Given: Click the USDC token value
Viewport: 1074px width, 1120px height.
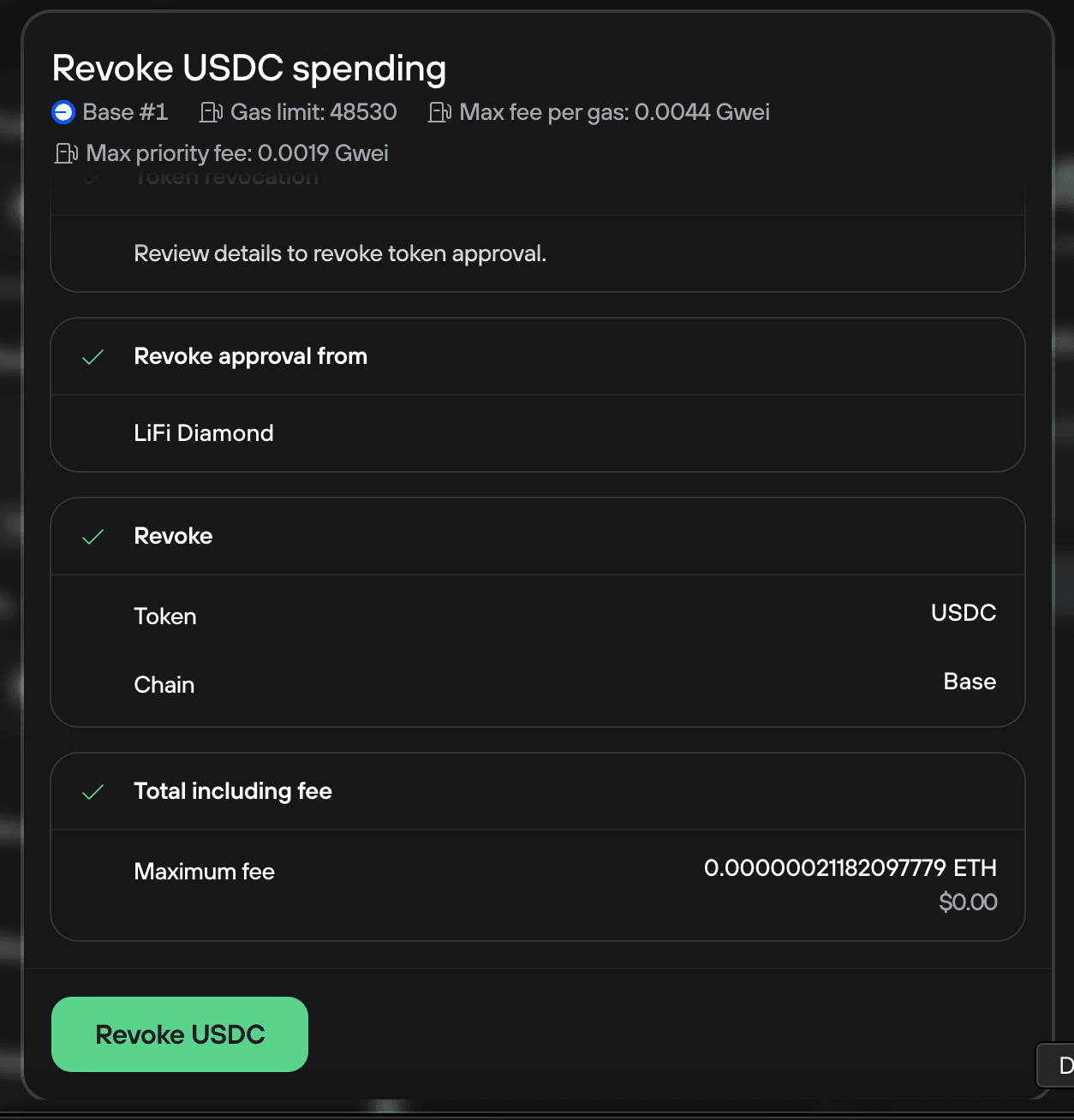Looking at the screenshot, I should click(x=963, y=613).
